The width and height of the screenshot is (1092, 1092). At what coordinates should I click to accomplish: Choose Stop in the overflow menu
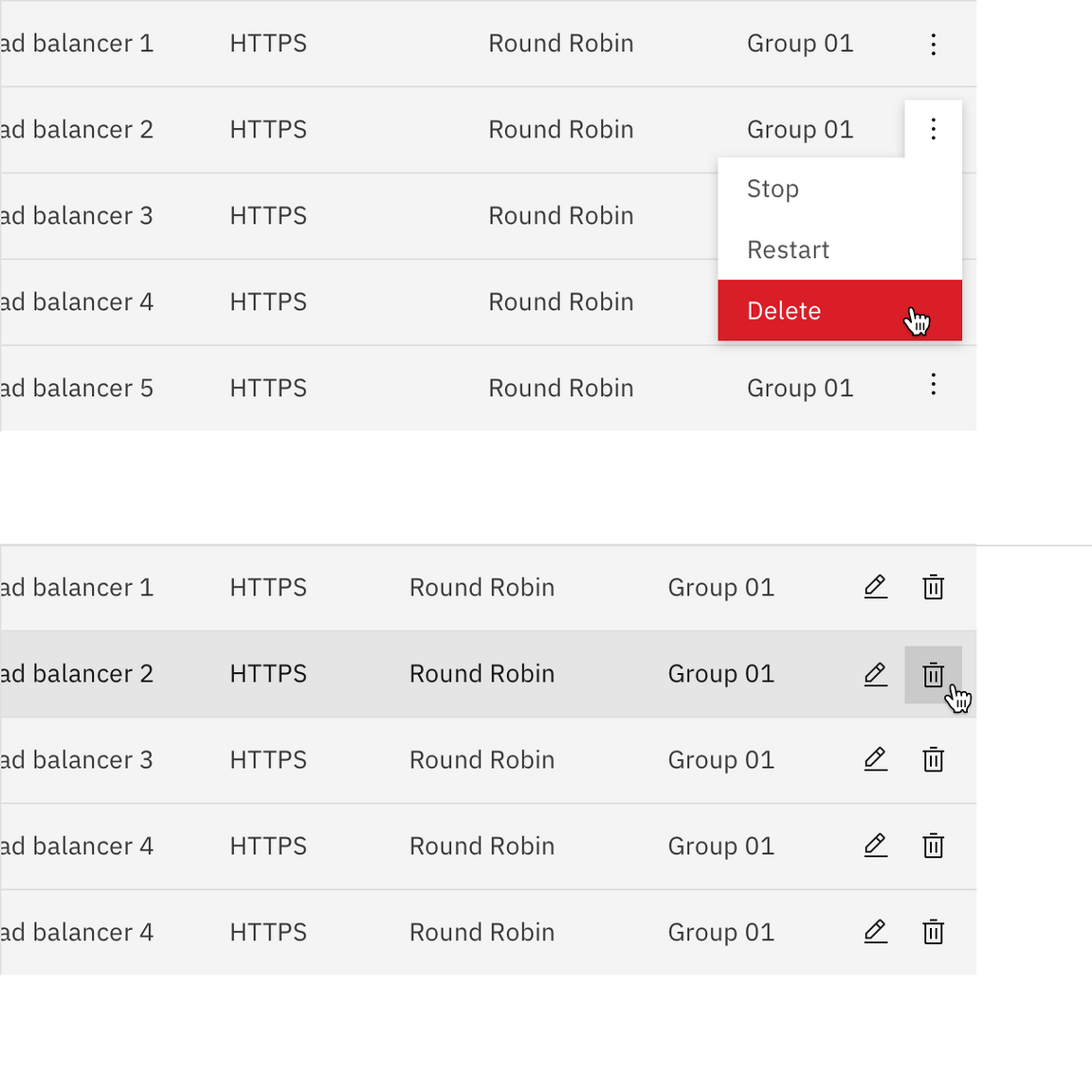pos(840,189)
